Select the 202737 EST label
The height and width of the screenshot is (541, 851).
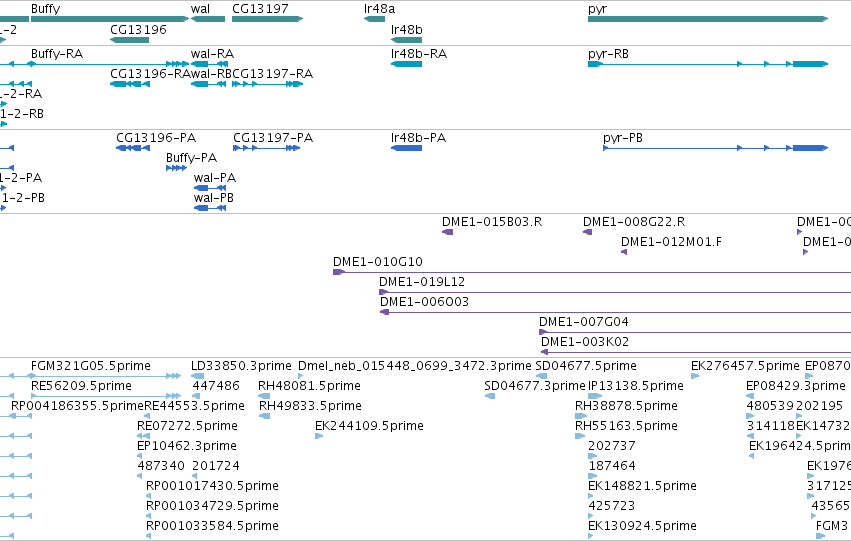(612, 446)
